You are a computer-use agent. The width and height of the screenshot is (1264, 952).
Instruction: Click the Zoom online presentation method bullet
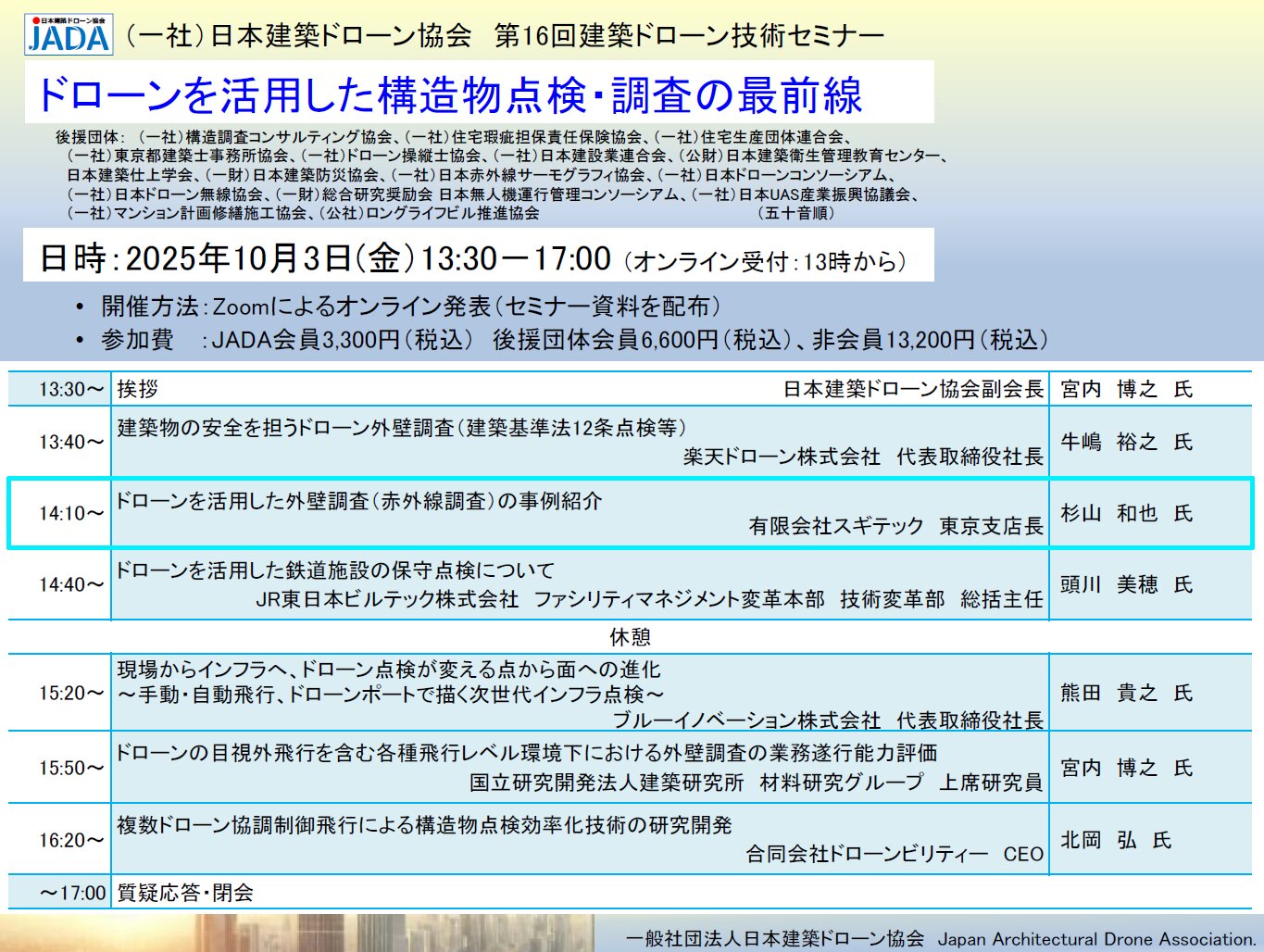coord(411,307)
